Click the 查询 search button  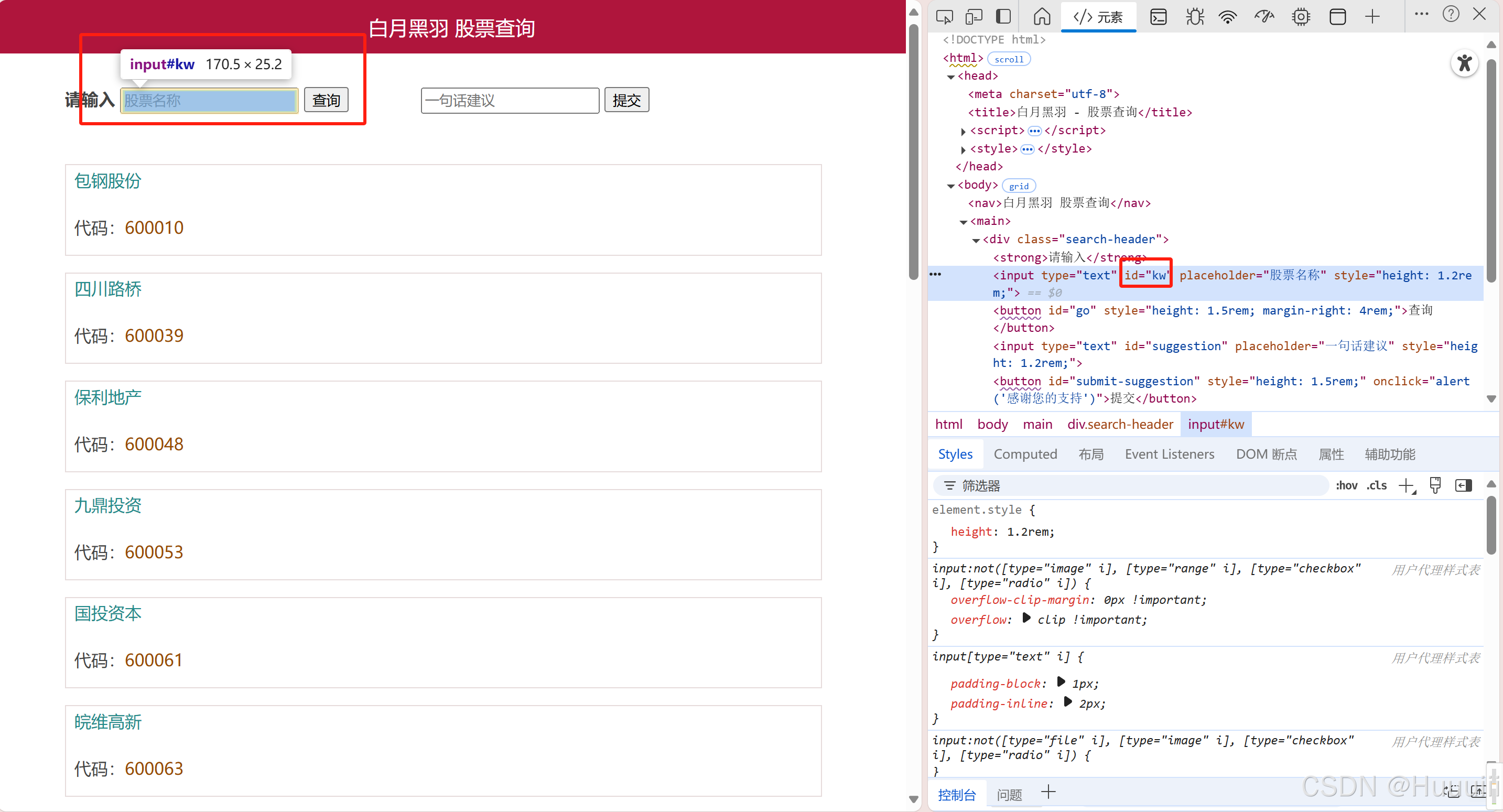[326, 100]
